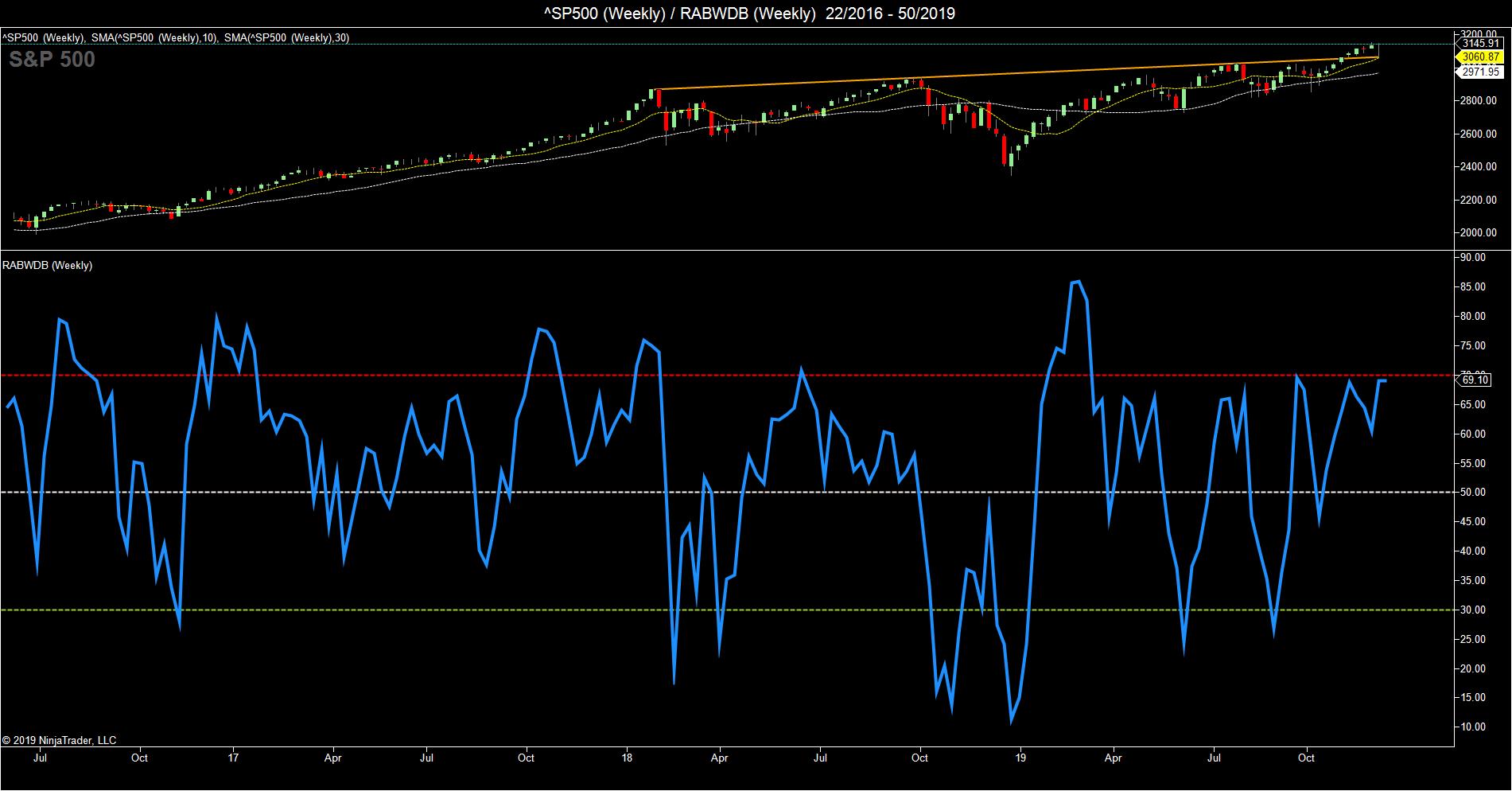Click the ^SP500 SMA indicator label text
This screenshot has width=1512, height=791.
pos(175,37)
